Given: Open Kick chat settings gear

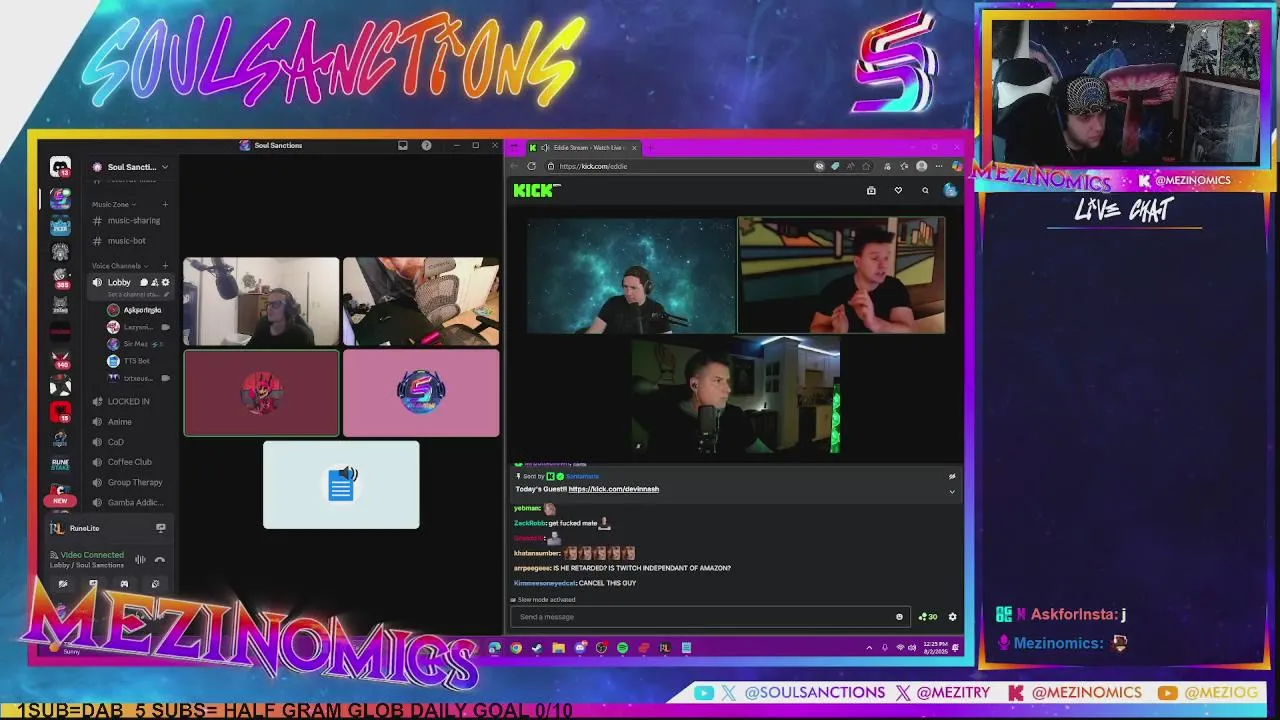Looking at the screenshot, I should (x=952, y=617).
